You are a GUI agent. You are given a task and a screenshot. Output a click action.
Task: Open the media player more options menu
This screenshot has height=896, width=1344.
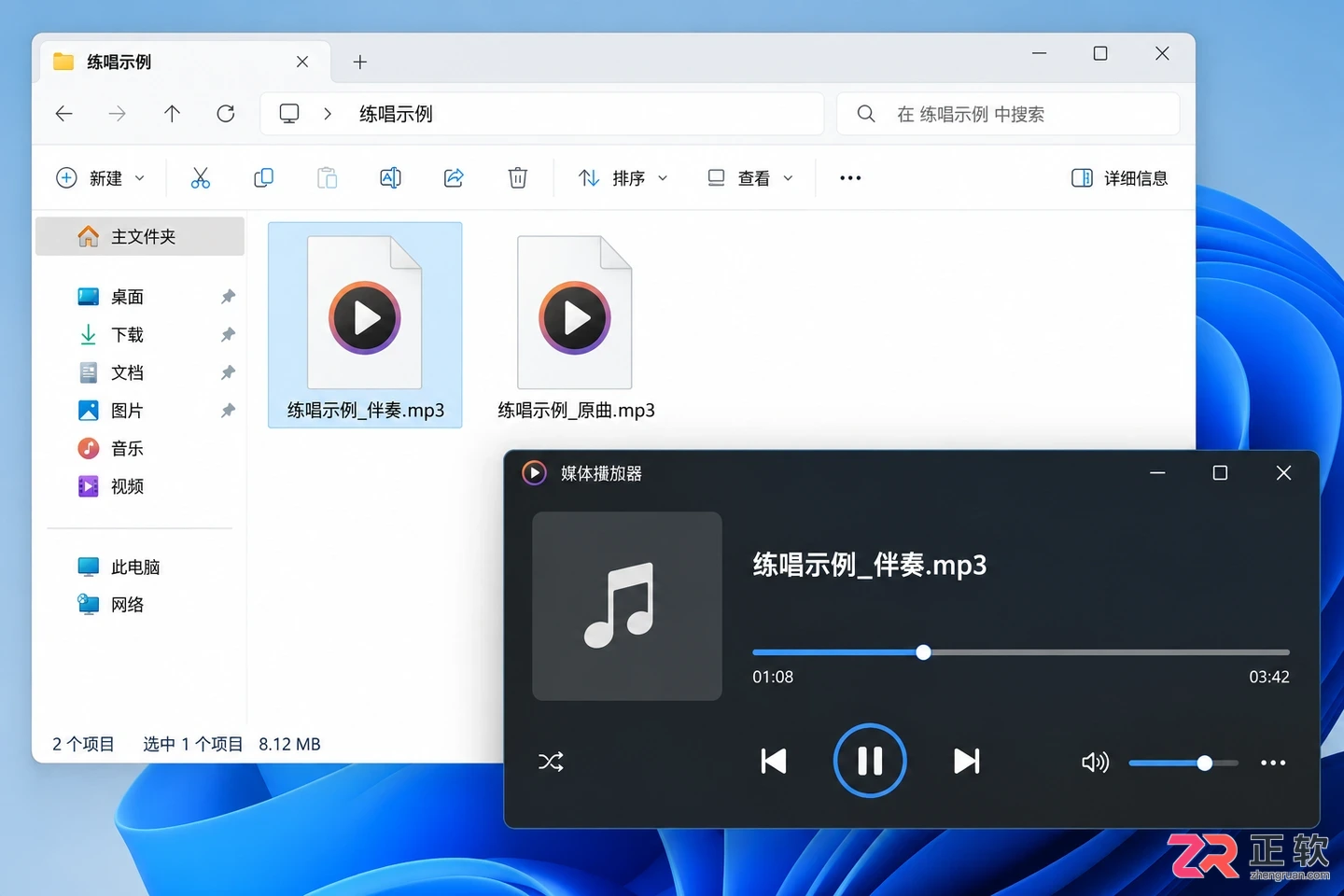(1273, 763)
